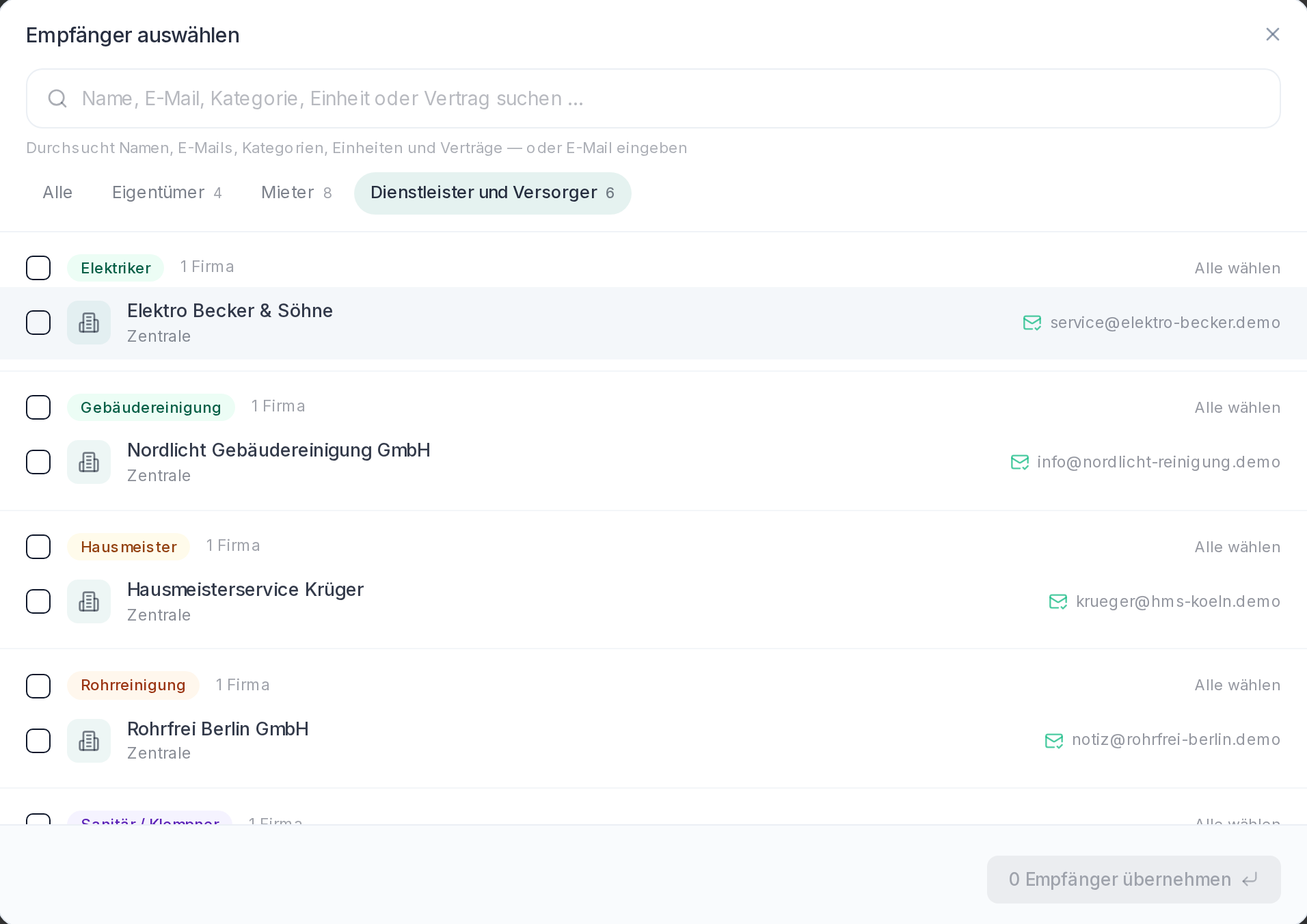Click the Elektriker category tag
Viewport: 1307px width, 924px height.
pyautogui.click(x=116, y=268)
